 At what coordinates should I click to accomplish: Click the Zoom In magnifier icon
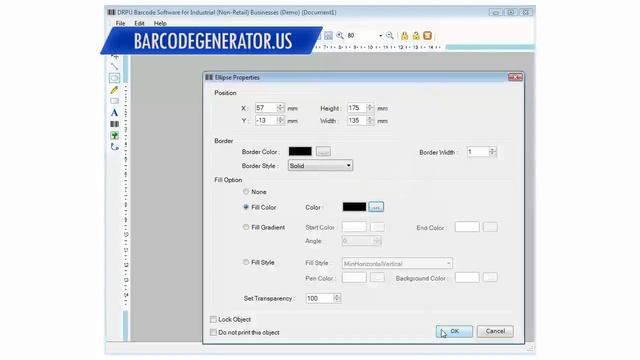coord(340,36)
